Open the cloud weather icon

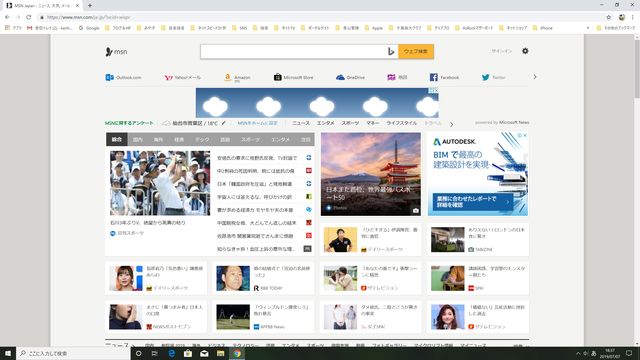pos(166,123)
